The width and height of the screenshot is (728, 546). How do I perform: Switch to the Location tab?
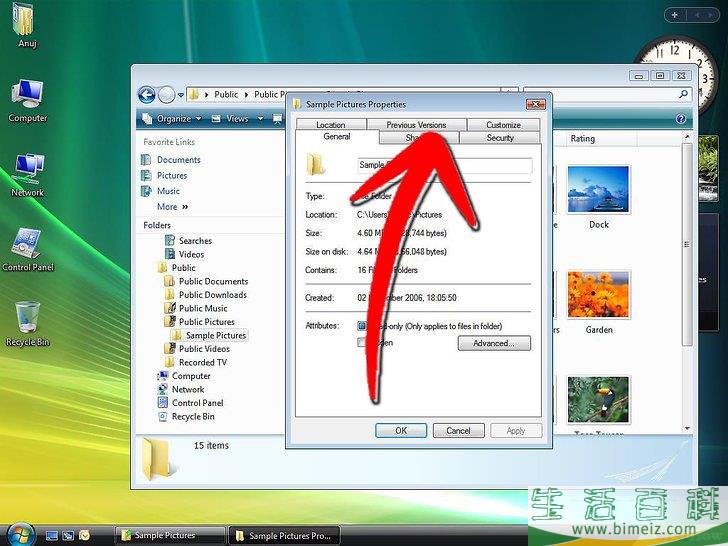331,125
